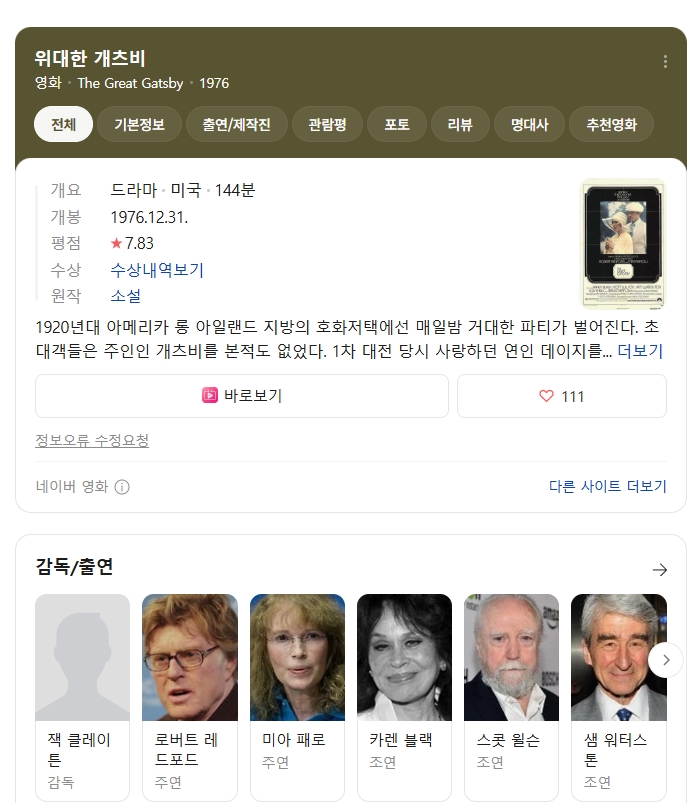The width and height of the screenshot is (700, 803).
Task: Open the 소설 original work link
Action: coord(125,295)
